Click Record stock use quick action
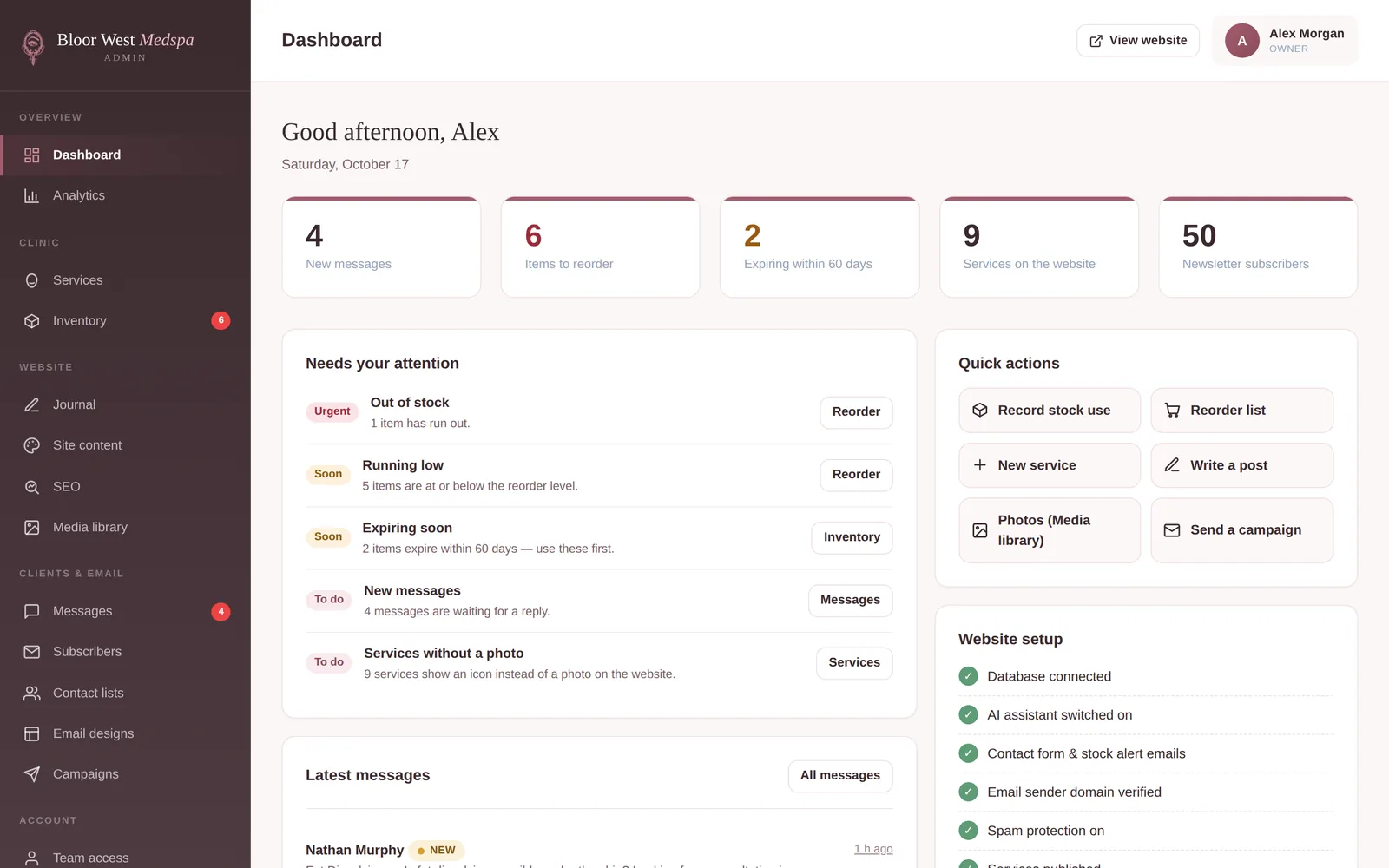1389x868 pixels. tap(1050, 411)
